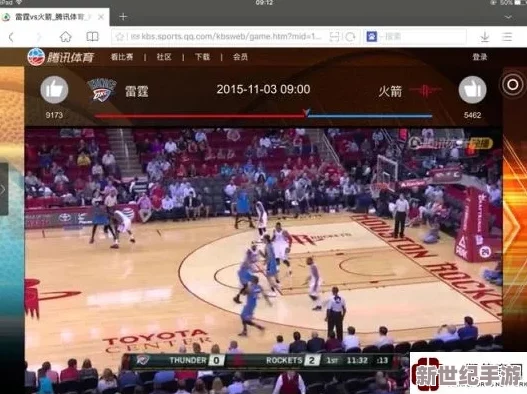Click the 雷霆 team name
527x394 pixels.
(x=136, y=91)
